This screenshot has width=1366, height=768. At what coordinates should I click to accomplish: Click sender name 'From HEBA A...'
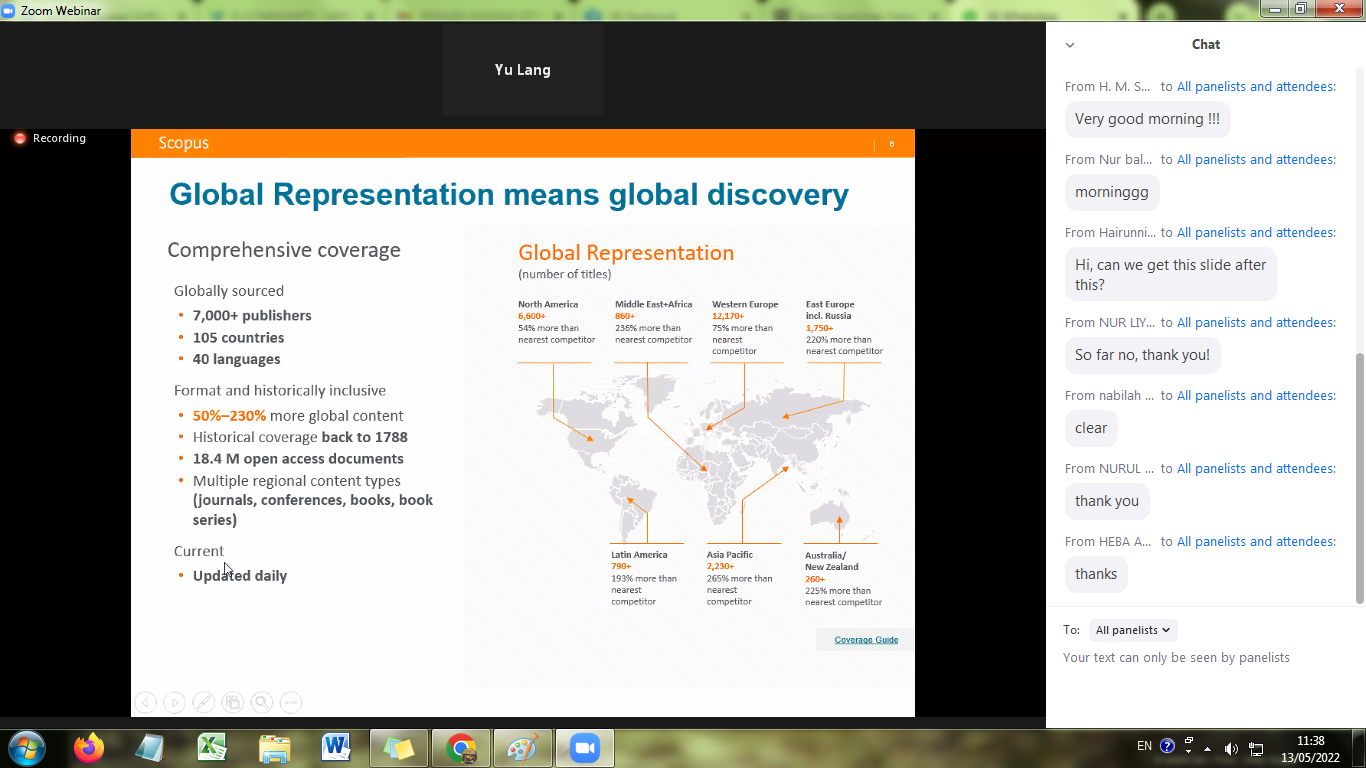[1110, 542]
